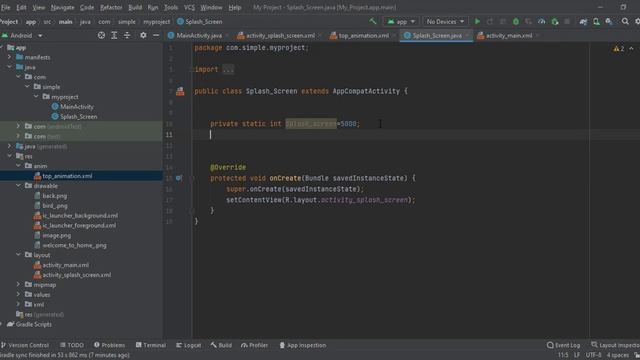Collapse the res folder arrow
The image size is (640, 360).
coord(10,156)
